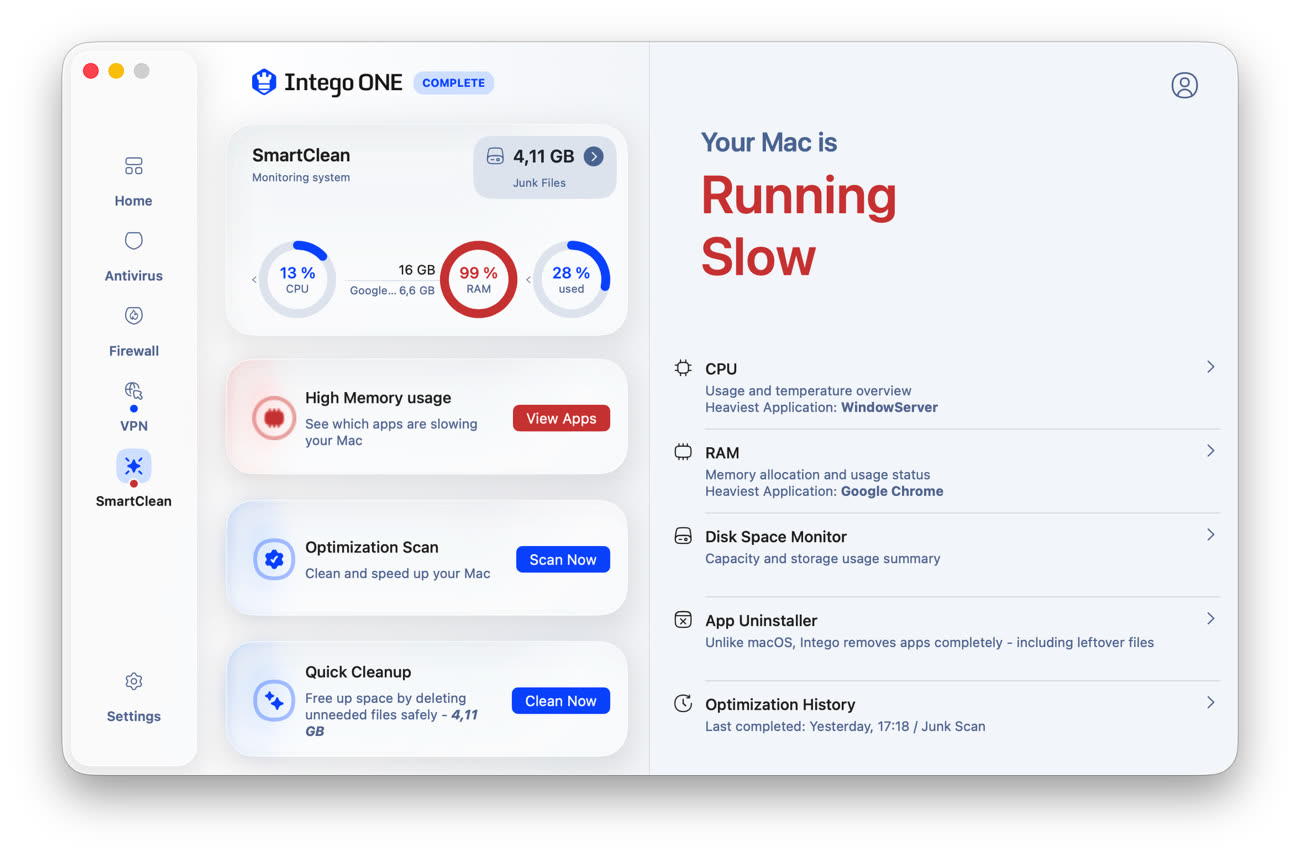Switch to the VPN globe icon
Image resolution: width=1300 pixels, height=857 pixels.
coord(133,390)
